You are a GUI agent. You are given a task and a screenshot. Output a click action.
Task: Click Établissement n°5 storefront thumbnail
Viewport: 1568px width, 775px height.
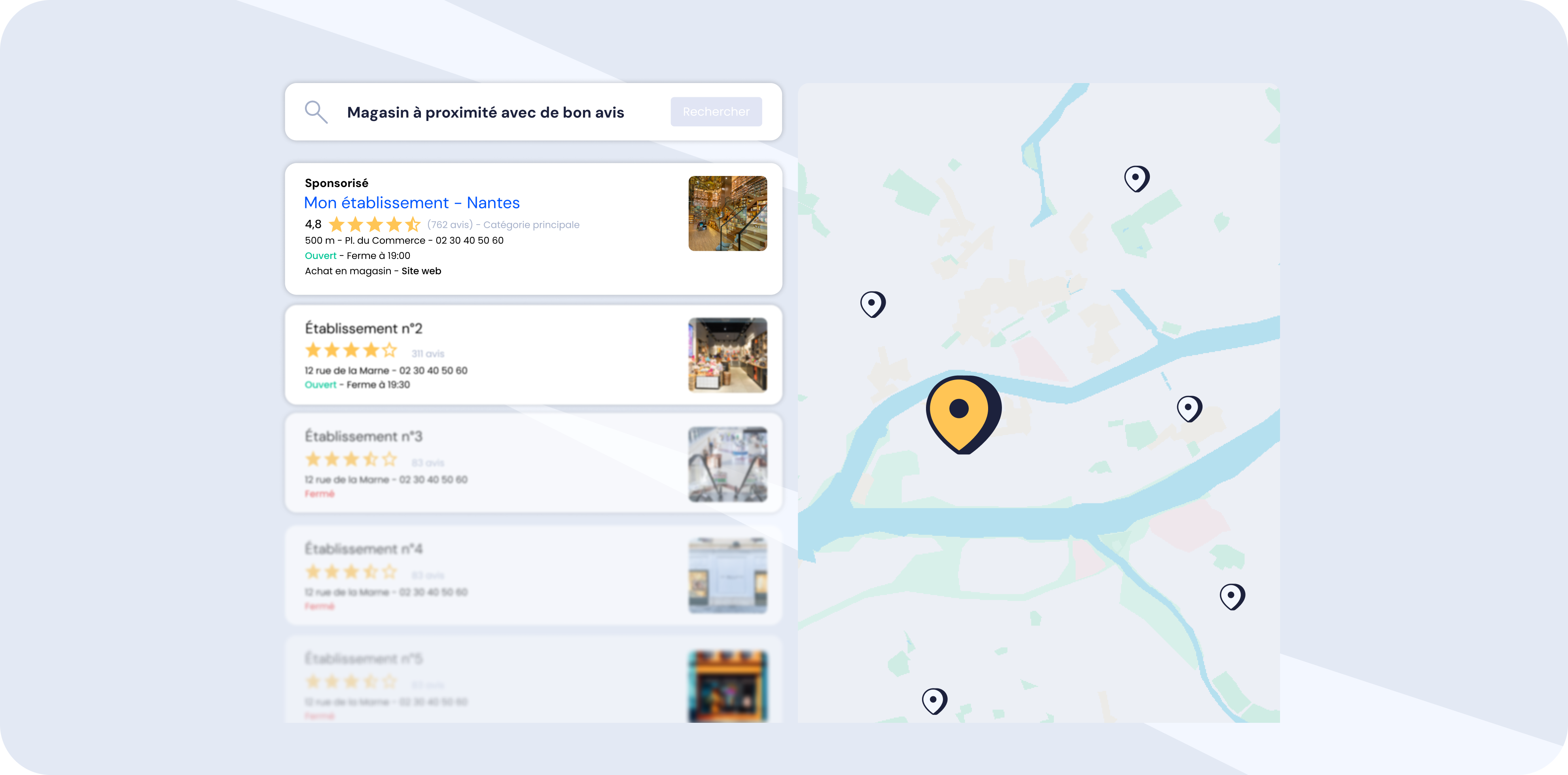[727, 686]
